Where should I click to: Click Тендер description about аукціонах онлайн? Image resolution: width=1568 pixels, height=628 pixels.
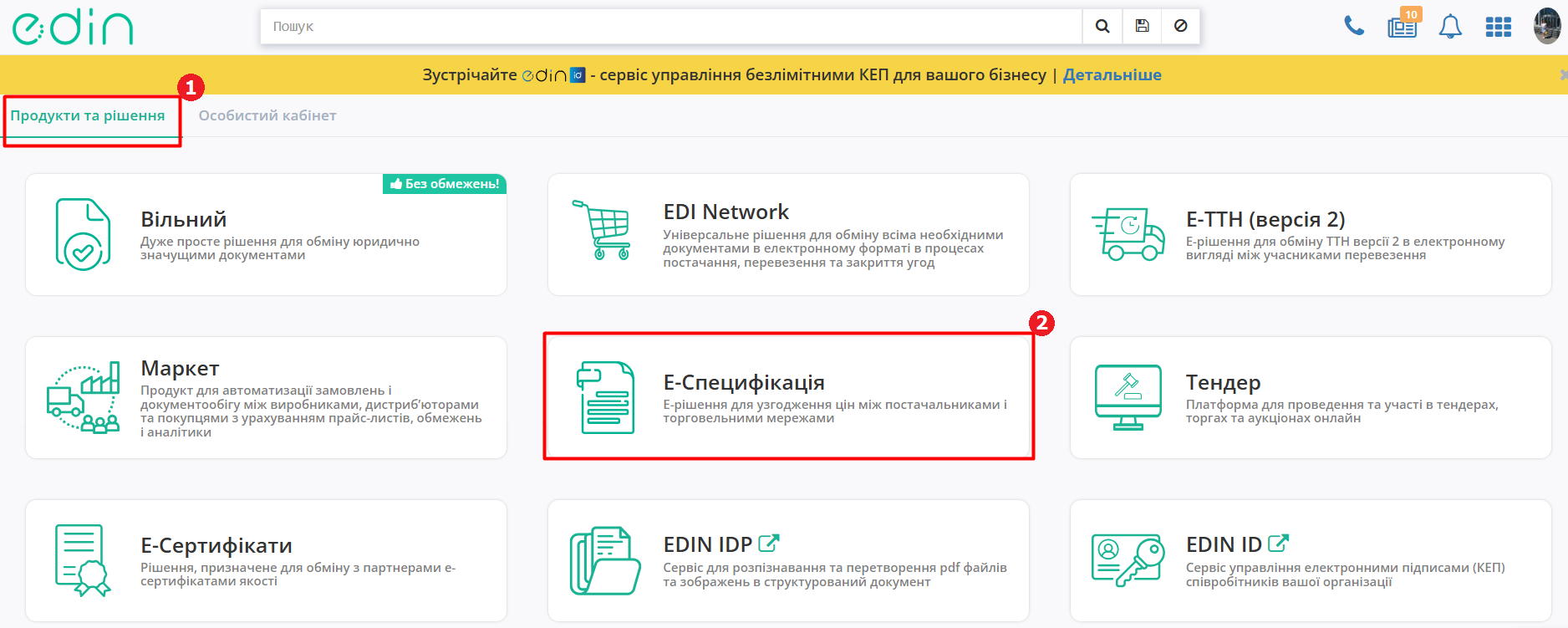point(1342,411)
